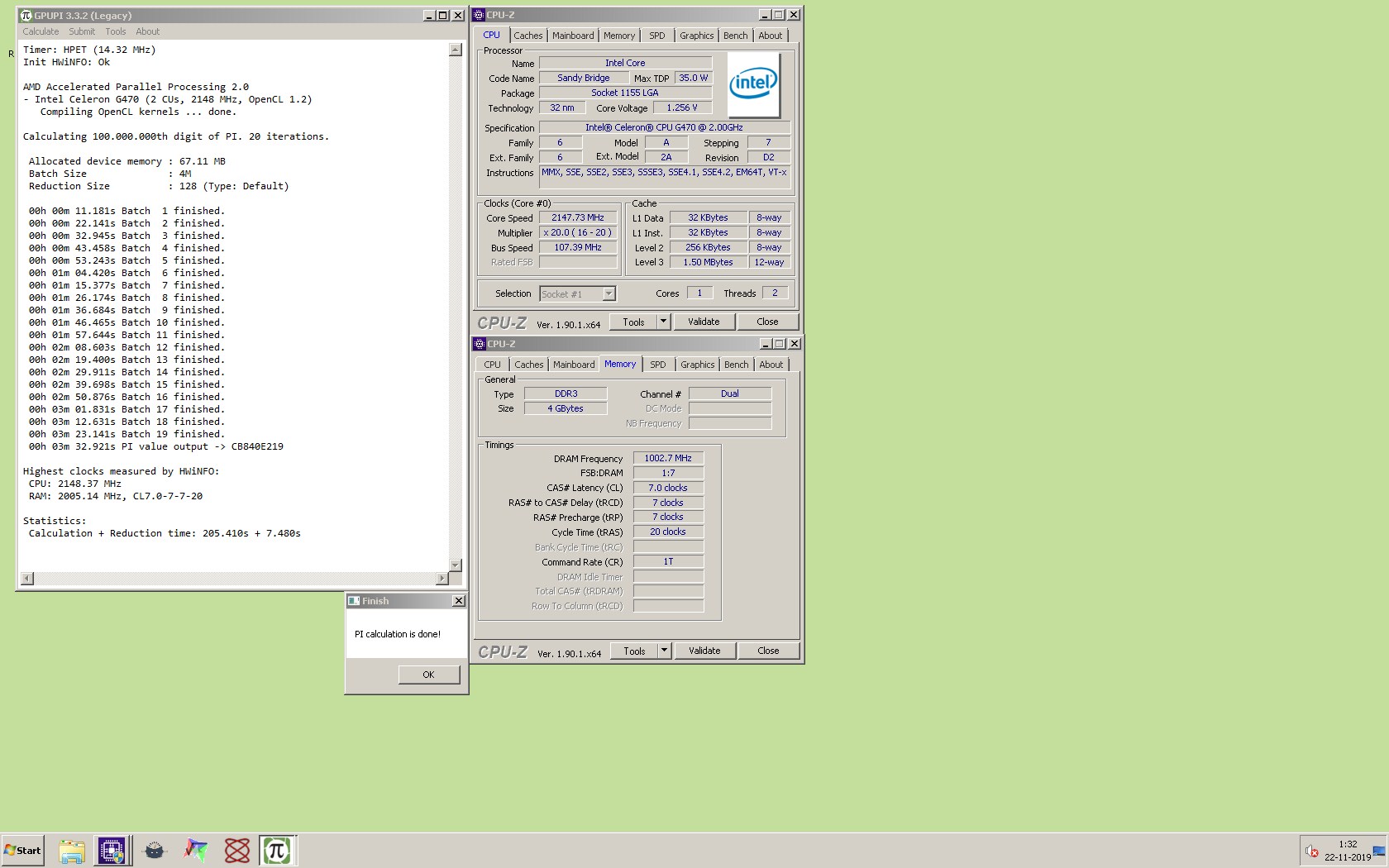The width and height of the screenshot is (1389, 868).
Task: Click Tools button in upper CPU-Z
Action: pos(633,322)
